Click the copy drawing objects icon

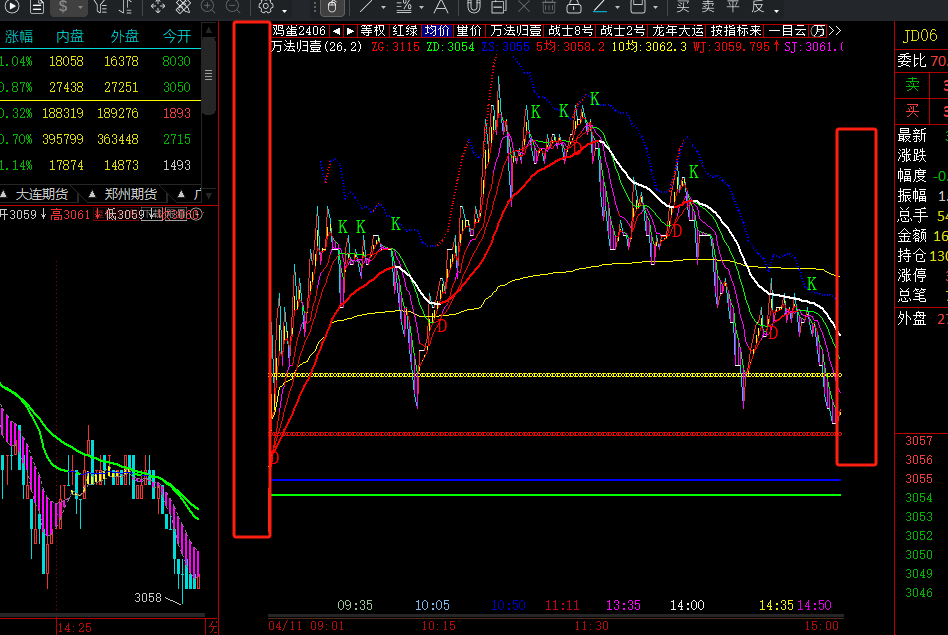click(x=499, y=7)
